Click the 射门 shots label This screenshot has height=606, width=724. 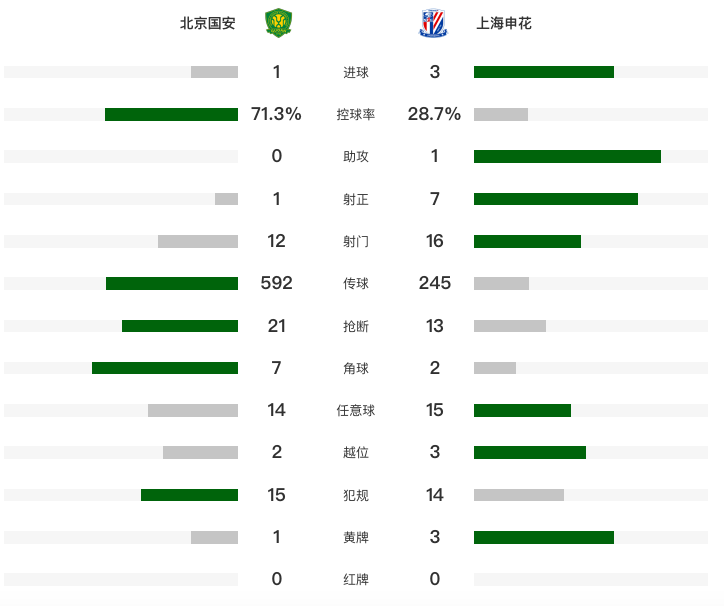(x=356, y=241)
